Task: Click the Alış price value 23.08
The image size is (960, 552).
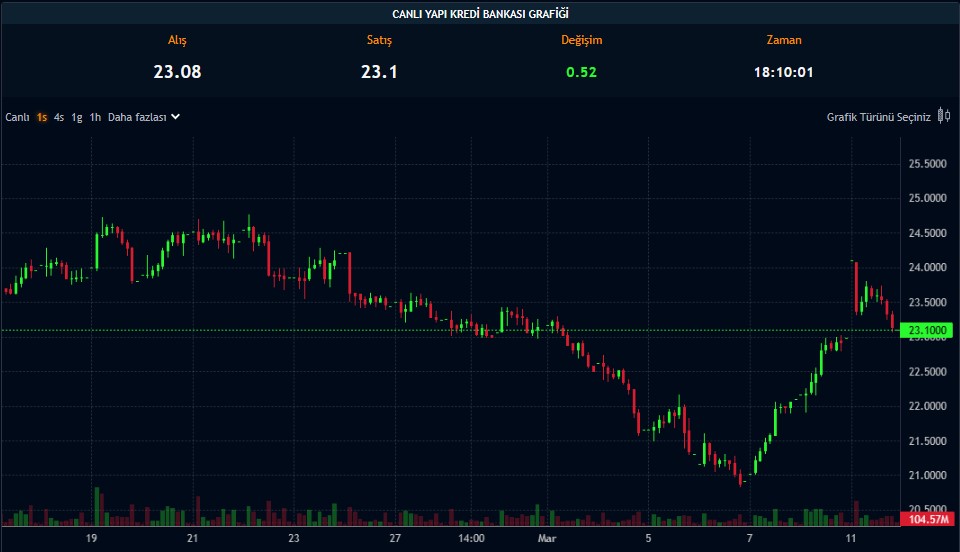Action: click(177, 72)
